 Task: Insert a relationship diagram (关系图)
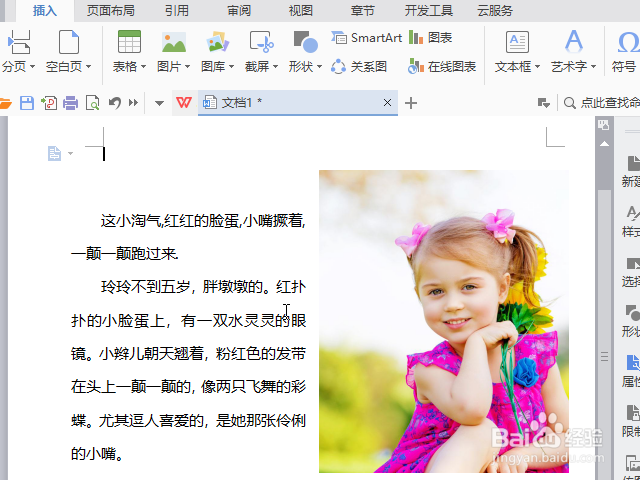pos(359,67)
